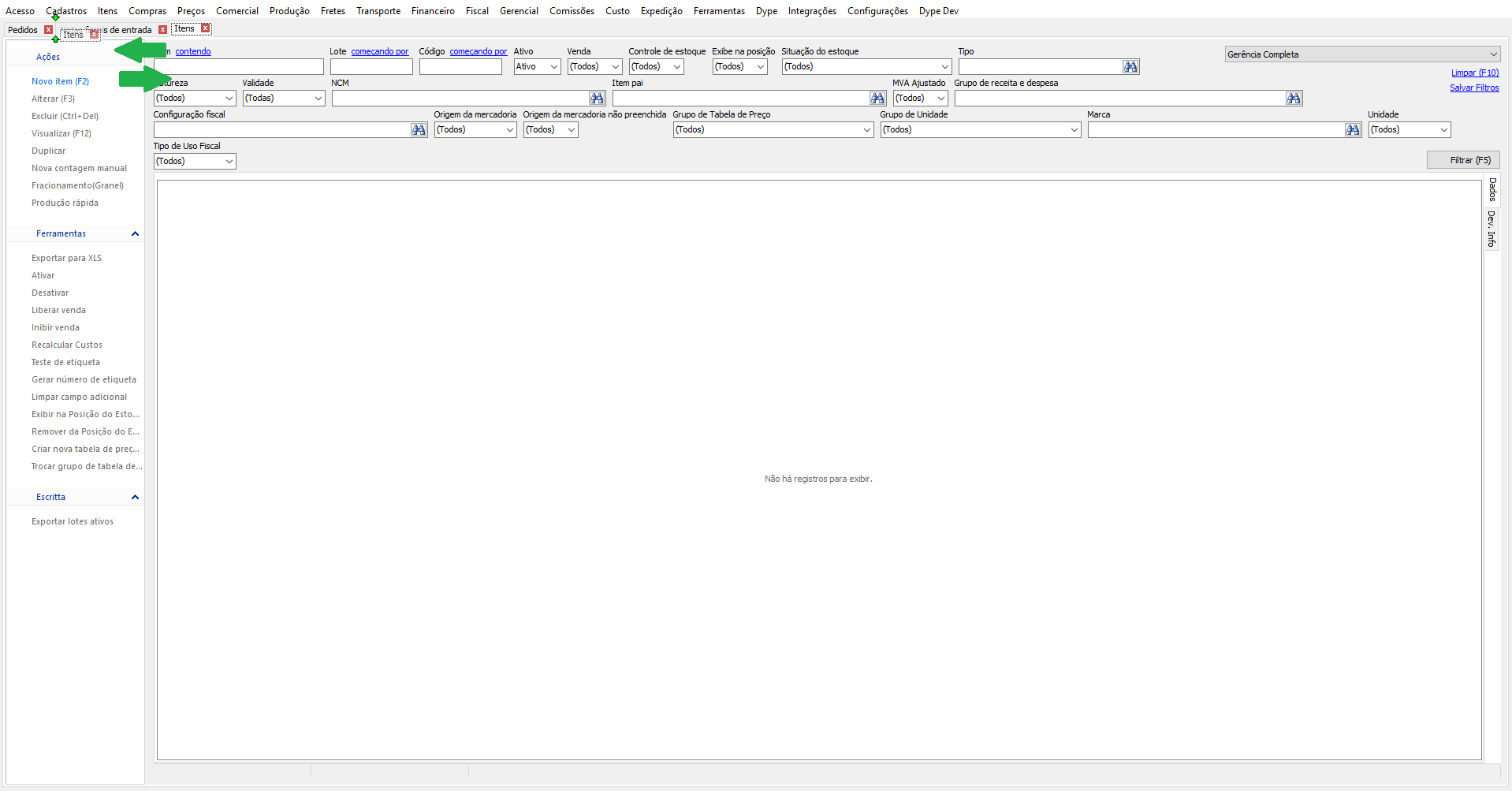Click Alterar (F3) in the Ações panel

tap(53, 99)
